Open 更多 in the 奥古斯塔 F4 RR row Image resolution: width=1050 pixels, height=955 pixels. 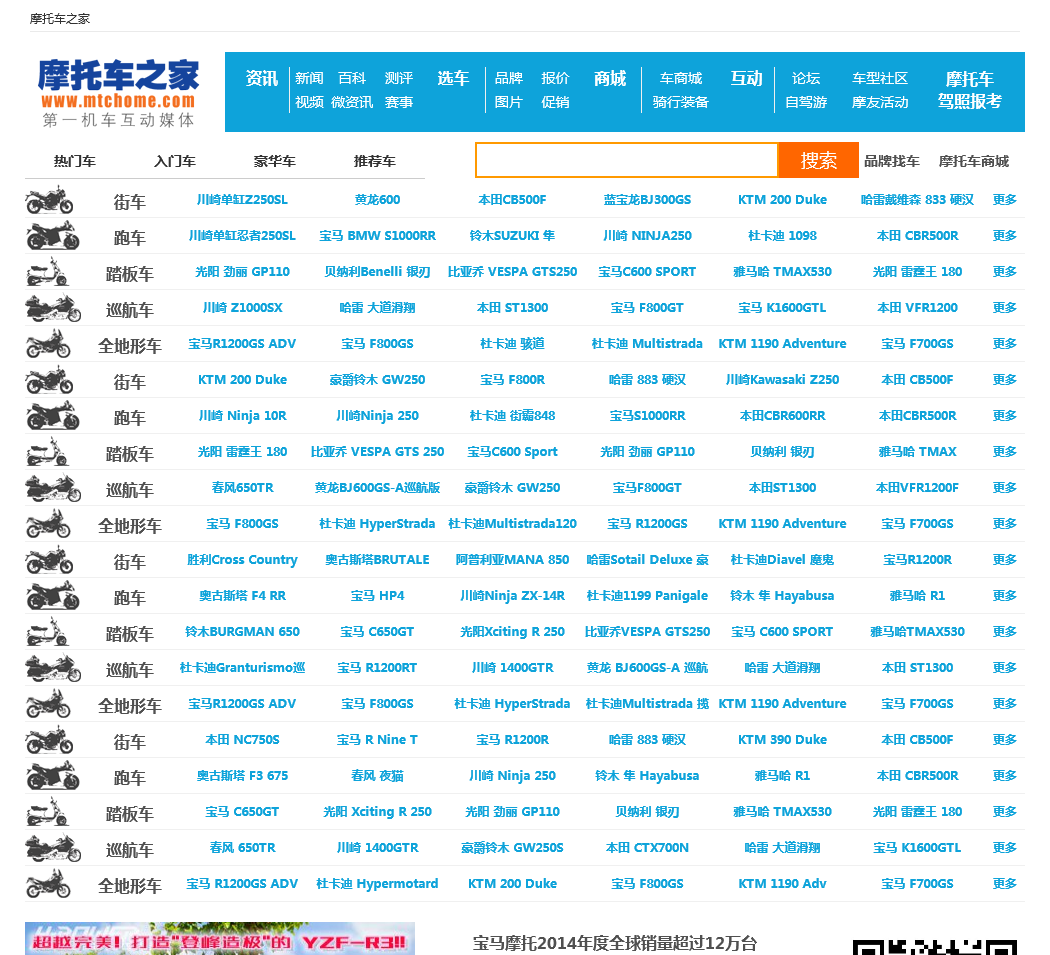pyautogui.click(x=1004, y=596)
